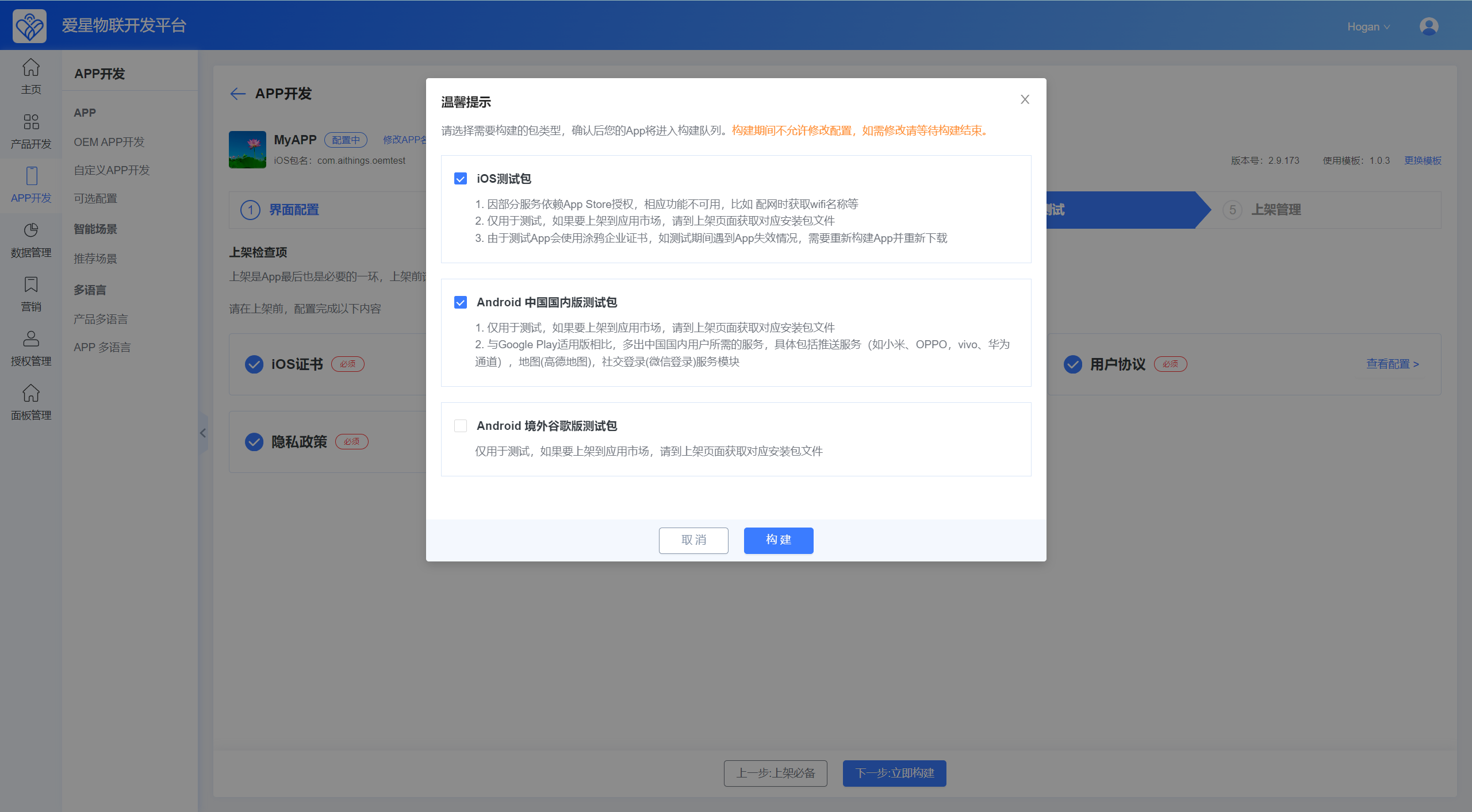This screenshot has height=812, width=1472.
Task: Open 自定义APP开发 in the side menu
Action: pos(112,170)
